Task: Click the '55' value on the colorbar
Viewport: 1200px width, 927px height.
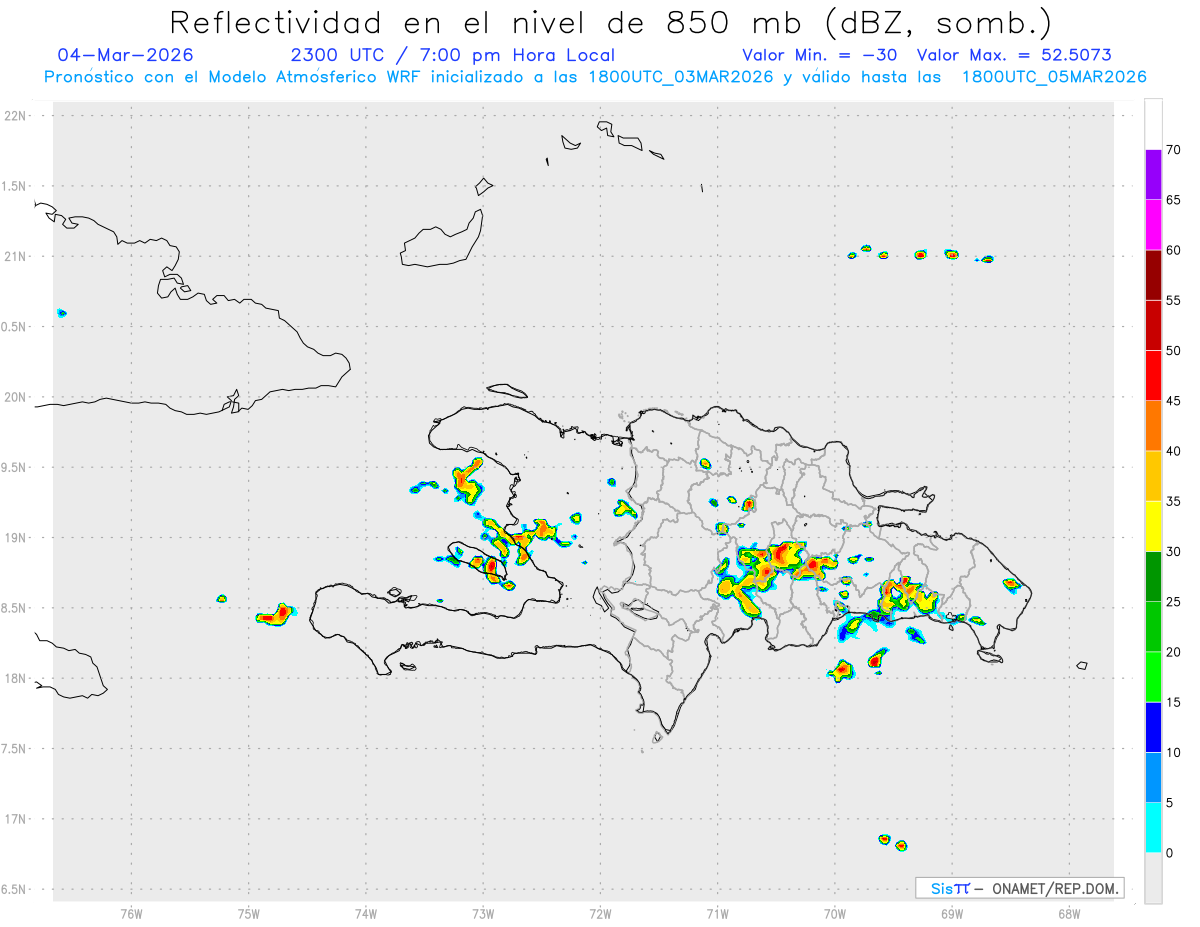Action: coord(1173,301)
